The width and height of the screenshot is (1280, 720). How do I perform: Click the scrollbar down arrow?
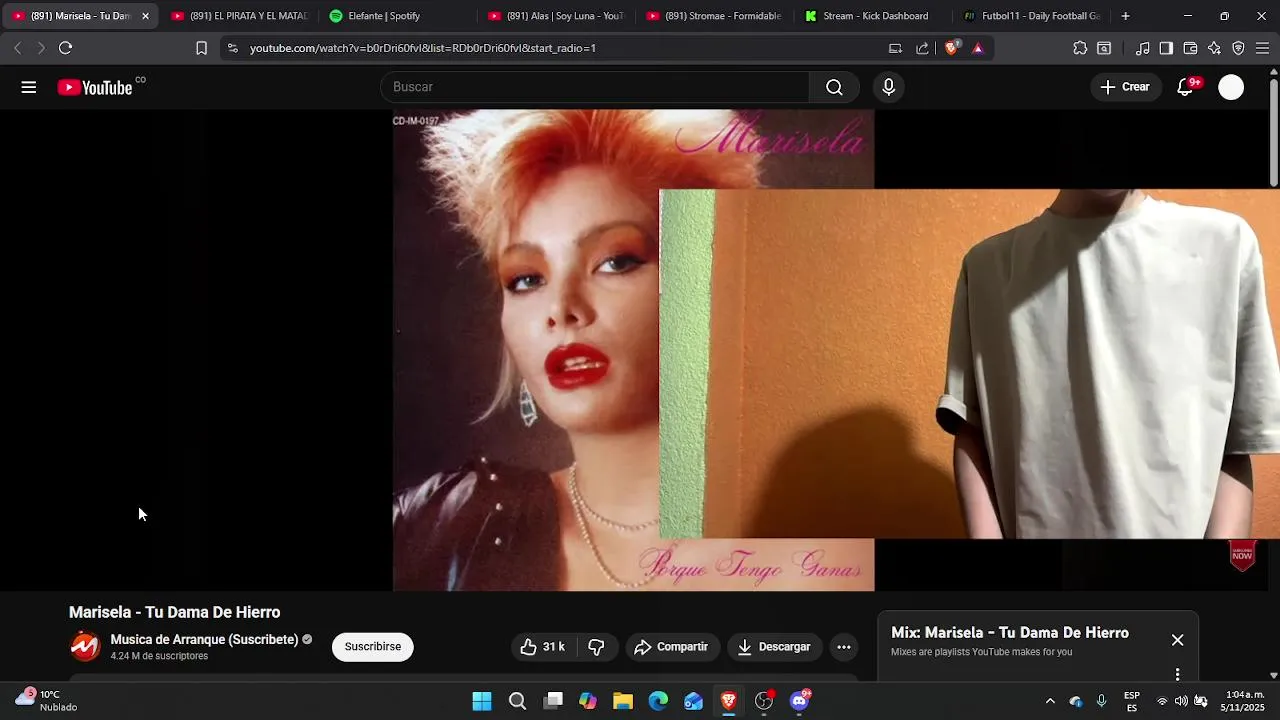[x=1273, y=675]
